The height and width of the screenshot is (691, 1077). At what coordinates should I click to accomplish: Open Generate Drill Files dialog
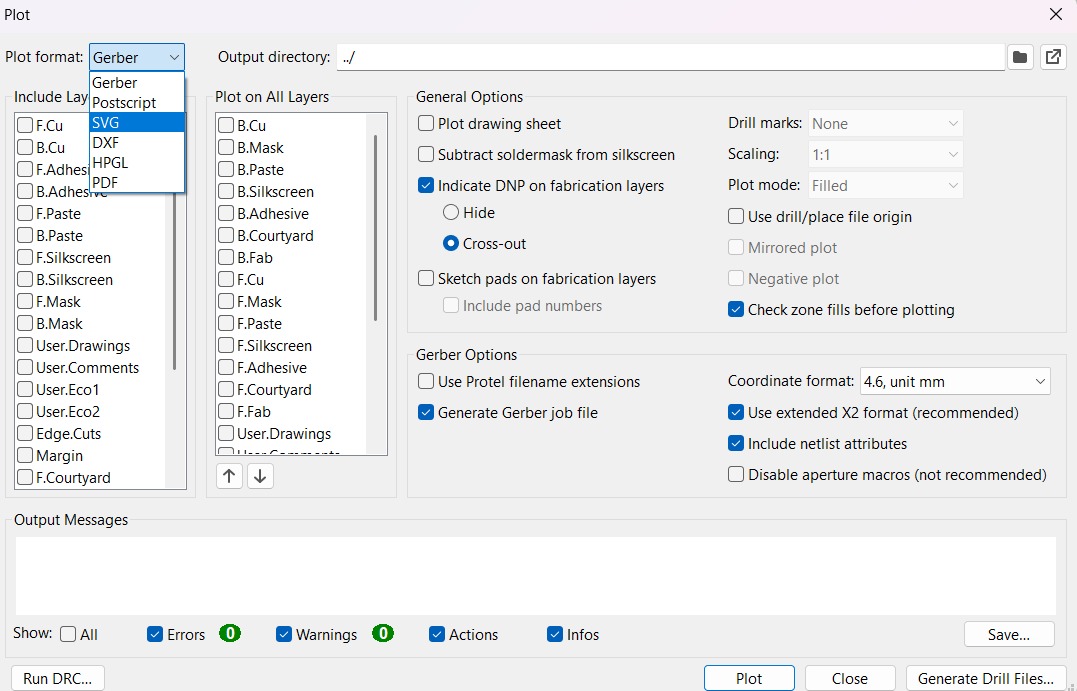(x=986, y=679)
